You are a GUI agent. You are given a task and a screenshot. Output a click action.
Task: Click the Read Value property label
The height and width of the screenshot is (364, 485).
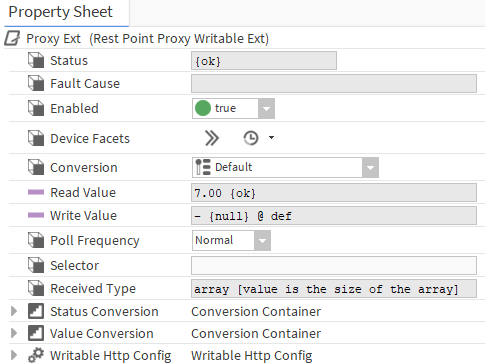click(83, 192)
